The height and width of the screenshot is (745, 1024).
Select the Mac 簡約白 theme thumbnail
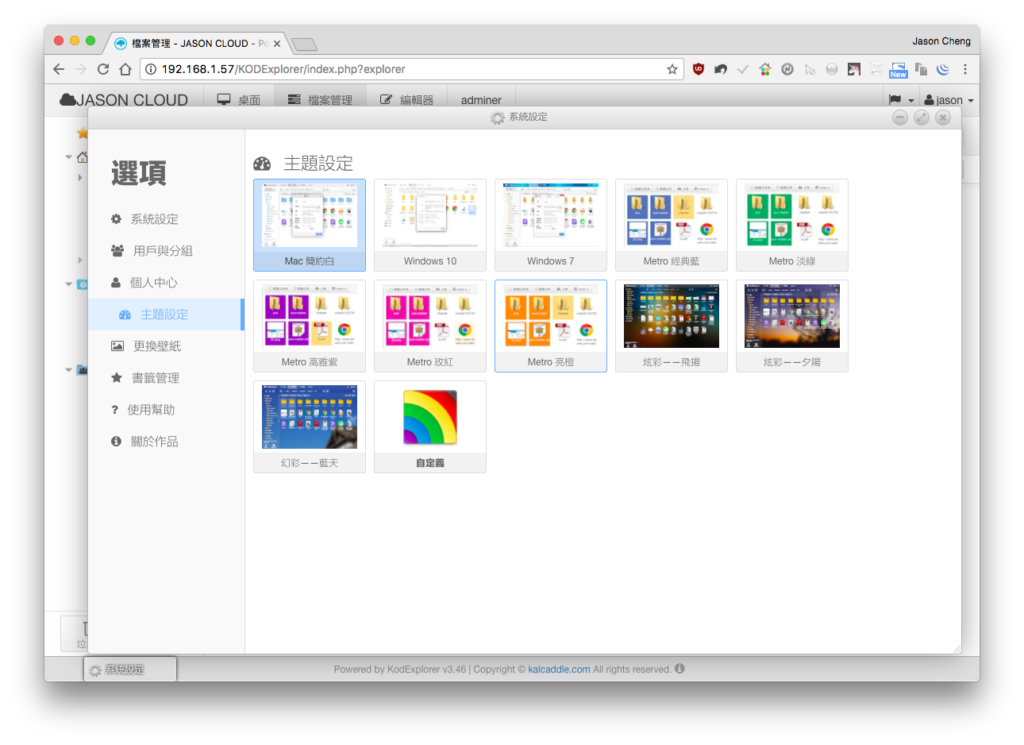click(x=309, y=225)
